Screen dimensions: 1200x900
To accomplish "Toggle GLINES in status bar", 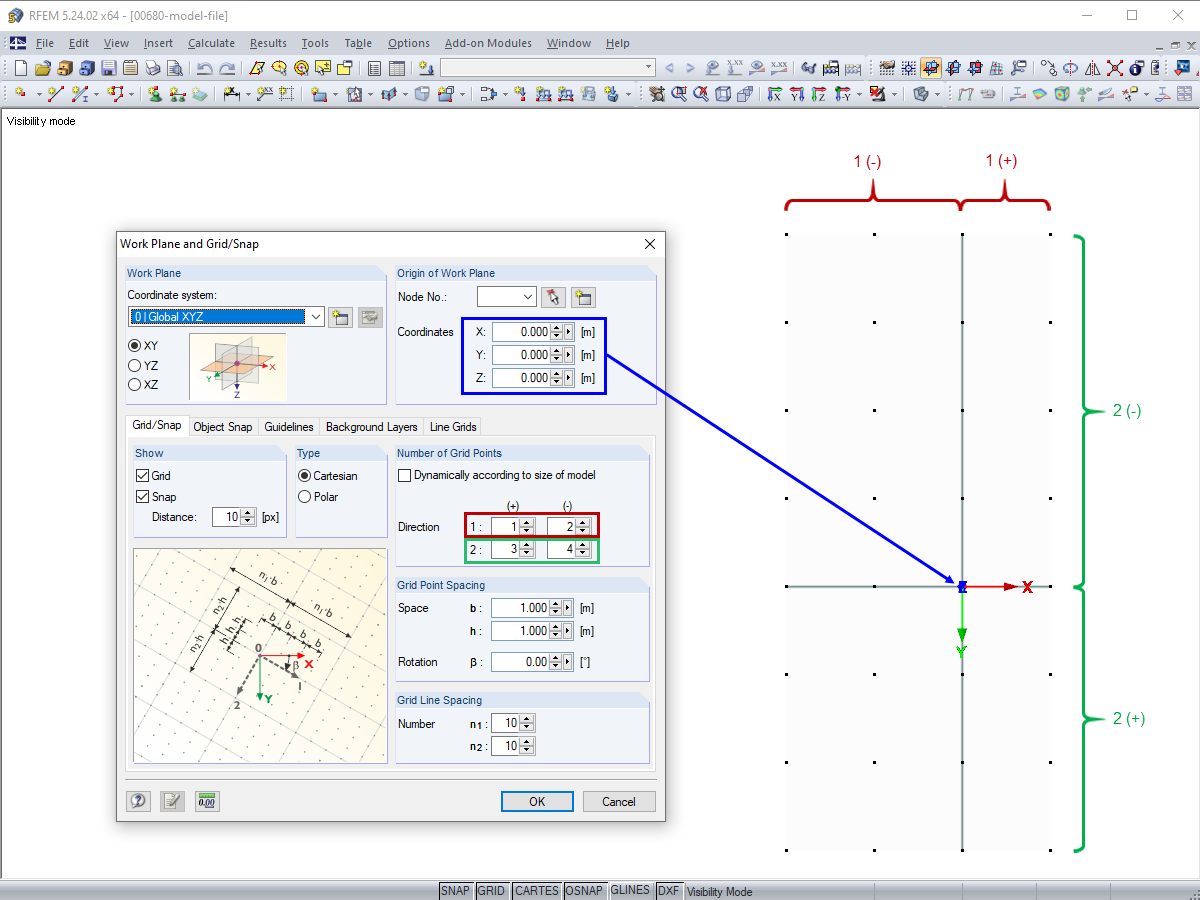I will point(630,891).
